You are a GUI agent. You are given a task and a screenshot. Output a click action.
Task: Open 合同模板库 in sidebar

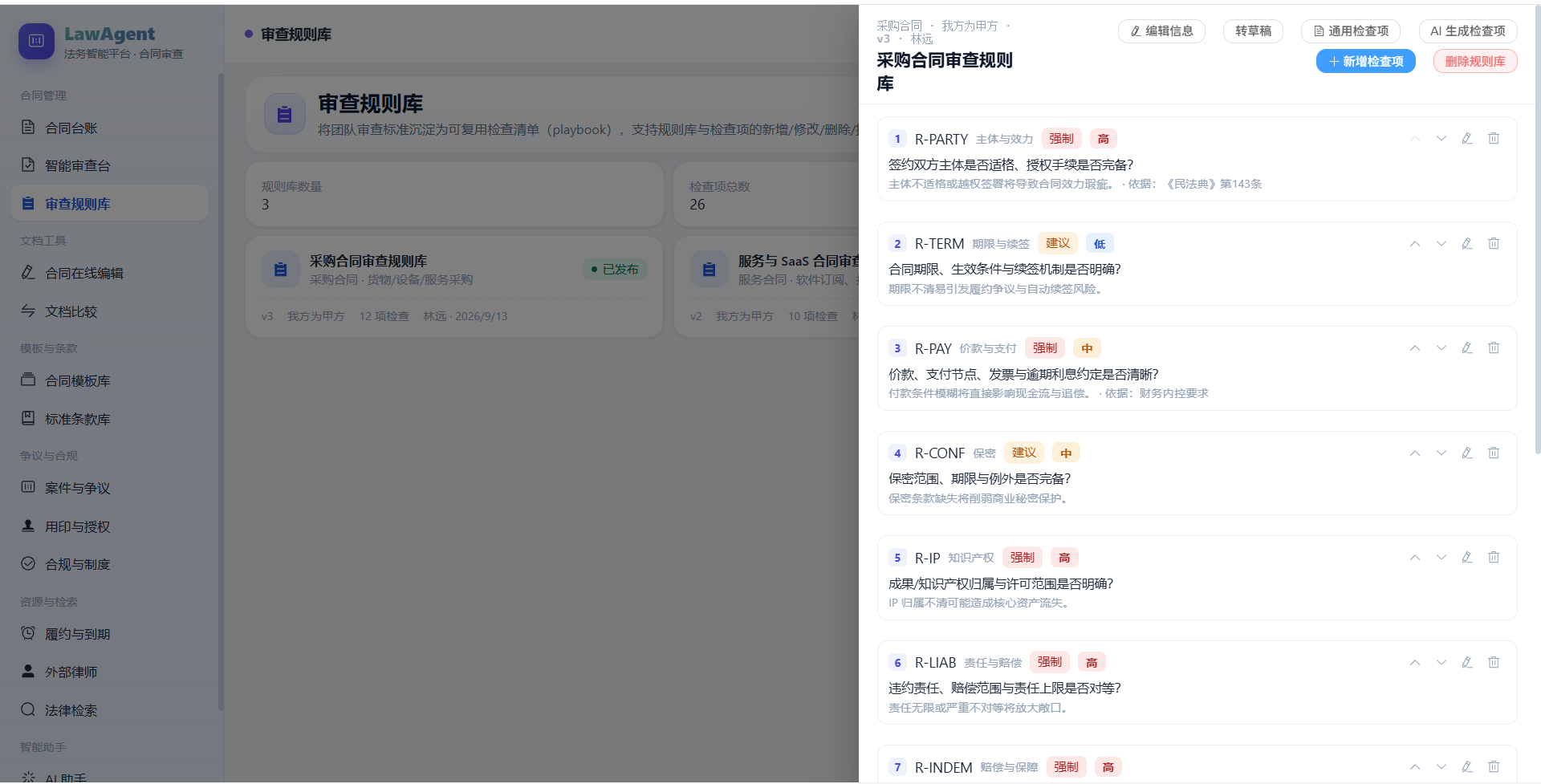[x=110, y=380]
